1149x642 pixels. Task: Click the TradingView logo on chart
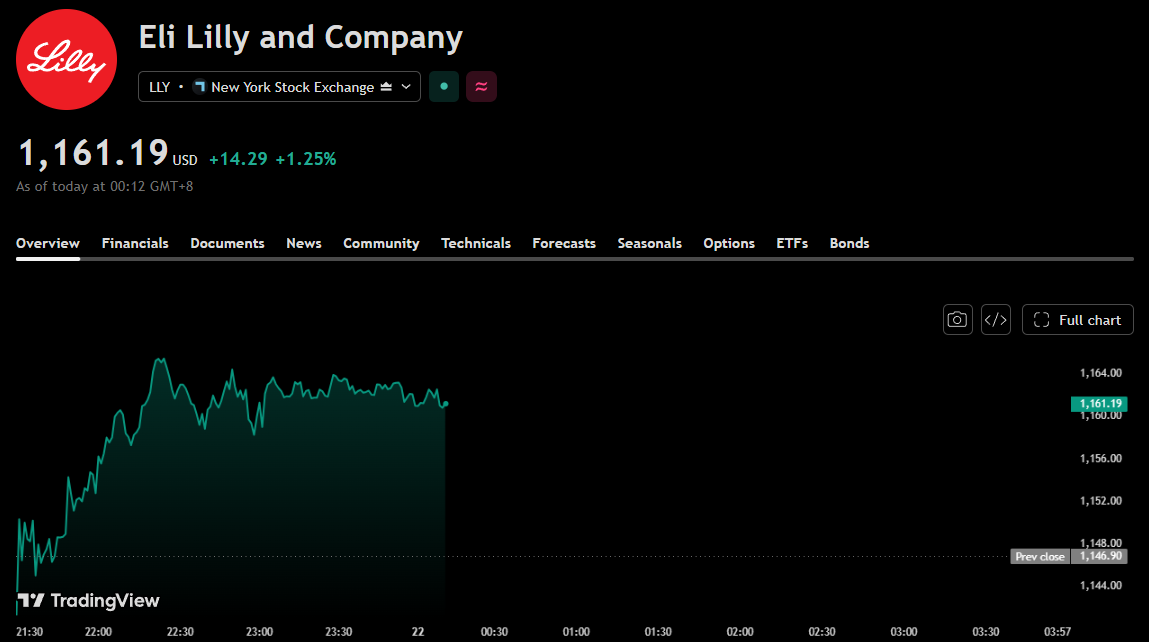89,601
